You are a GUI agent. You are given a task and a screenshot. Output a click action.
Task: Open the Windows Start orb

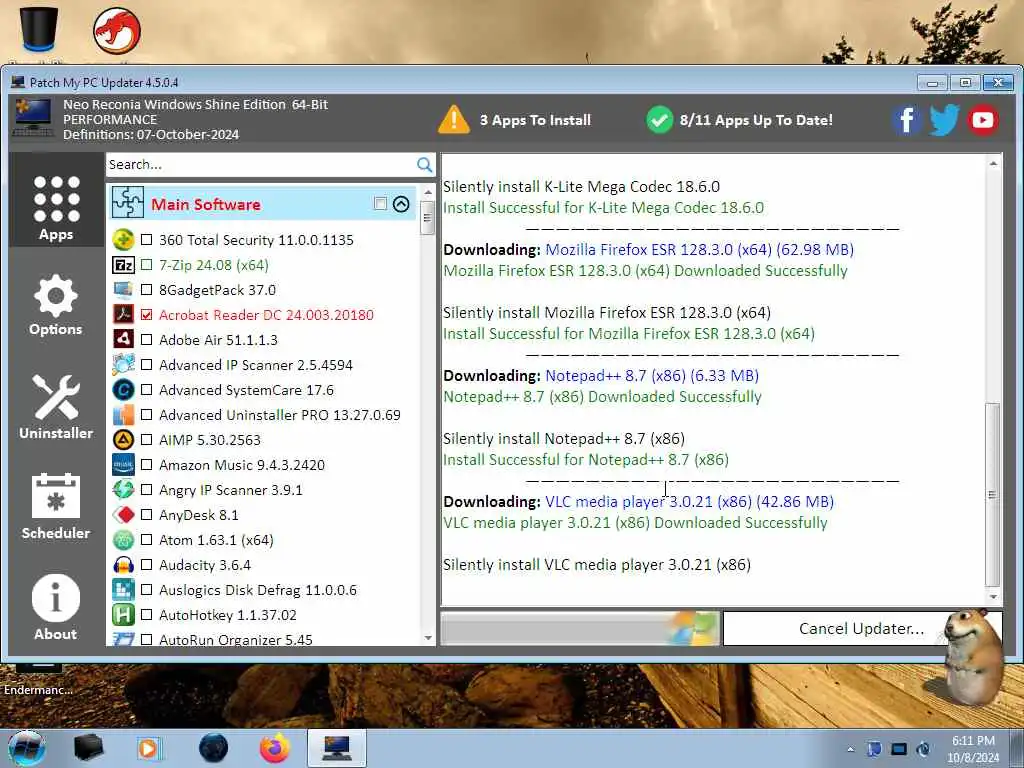(x=27, y=748)
